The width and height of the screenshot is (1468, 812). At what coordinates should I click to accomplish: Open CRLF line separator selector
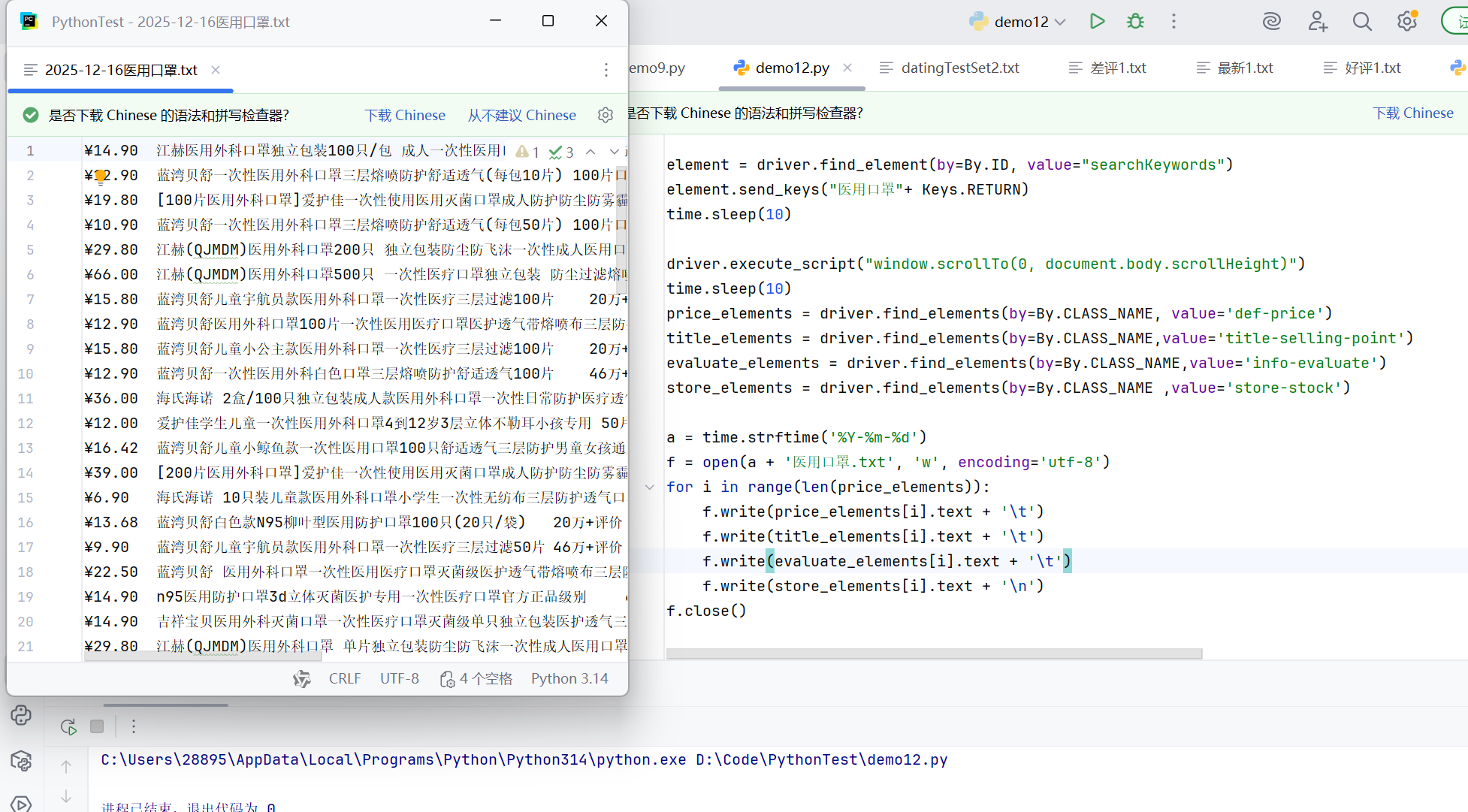click(x=344, y=678)
